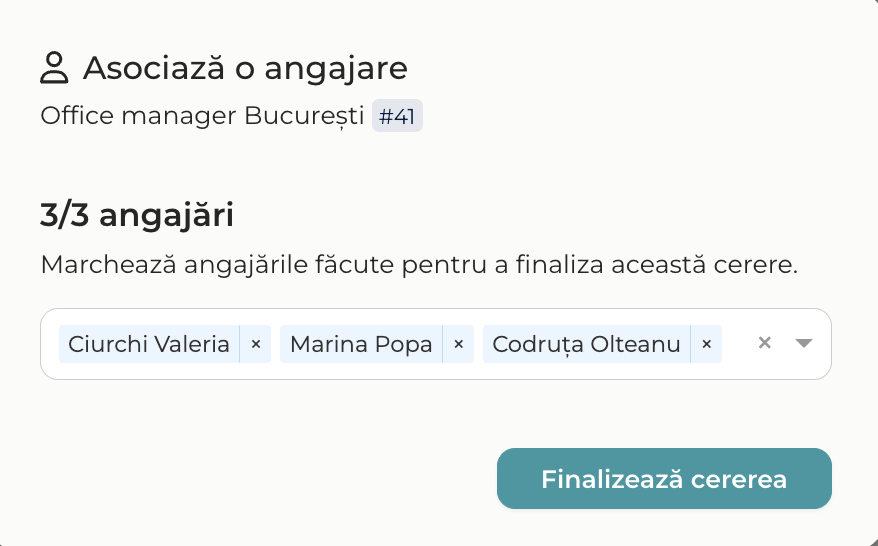Remove Ciurchi Valeria from selected hires

click(x=256, y=344)
